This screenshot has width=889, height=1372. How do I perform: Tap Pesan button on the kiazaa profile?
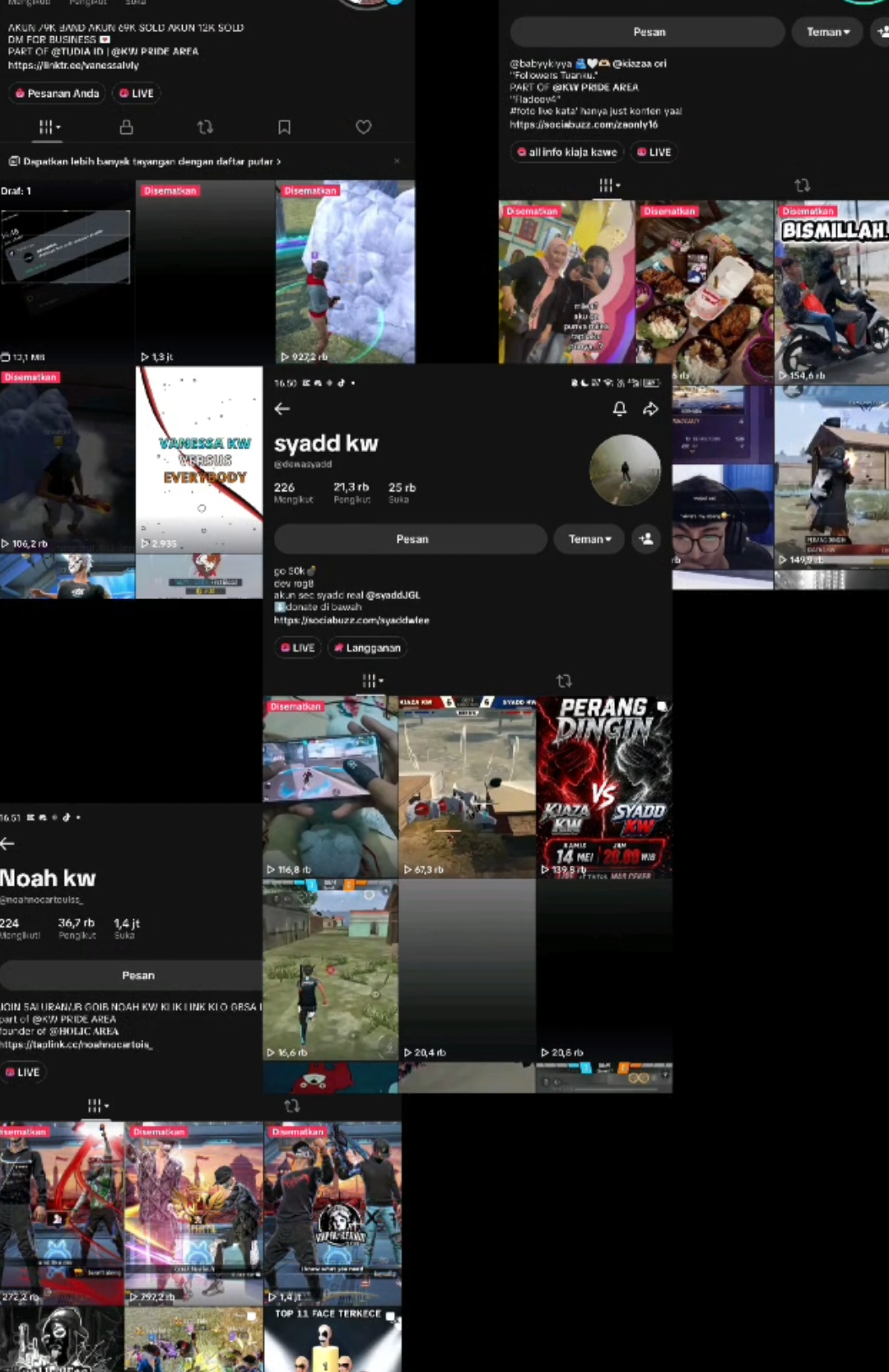point(648,32)
